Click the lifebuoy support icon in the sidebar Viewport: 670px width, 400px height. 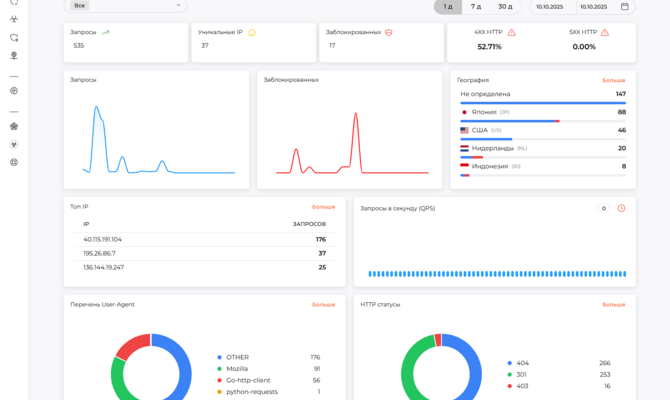(14, 162)
